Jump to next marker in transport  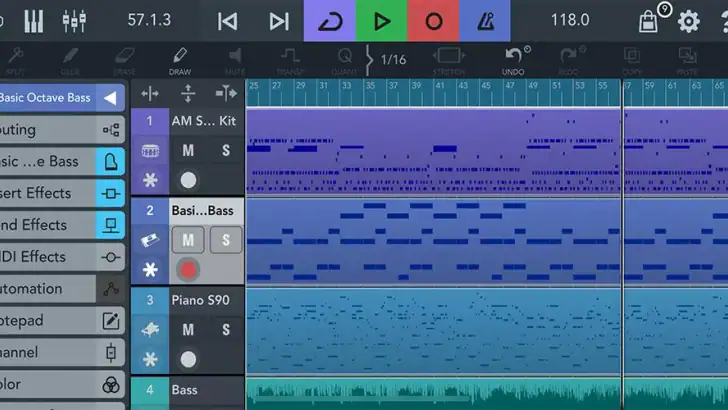(x=279, y=21)
